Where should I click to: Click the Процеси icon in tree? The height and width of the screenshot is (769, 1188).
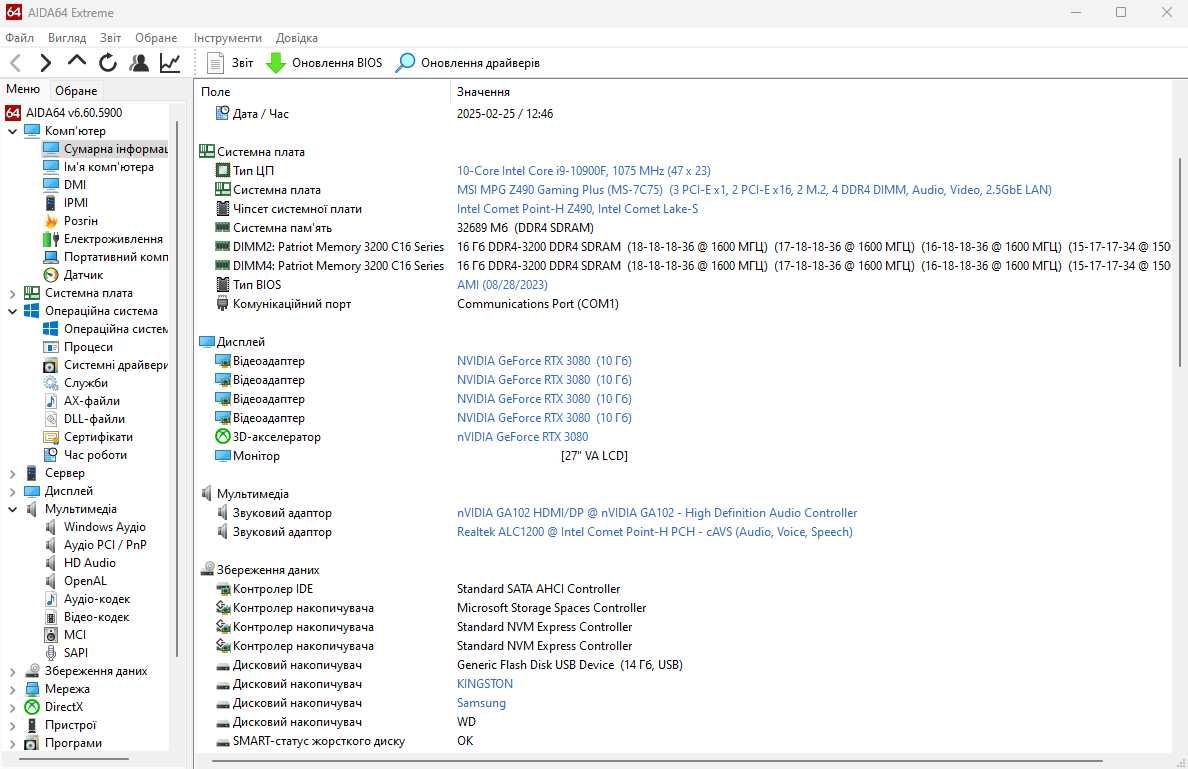(51, 347)
